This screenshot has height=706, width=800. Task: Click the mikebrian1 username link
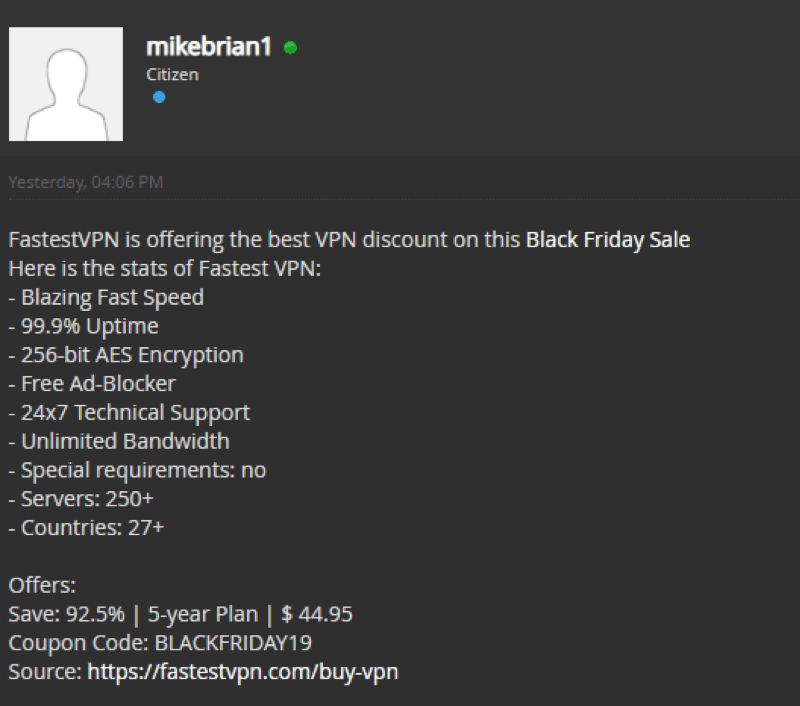pos(209,47)
